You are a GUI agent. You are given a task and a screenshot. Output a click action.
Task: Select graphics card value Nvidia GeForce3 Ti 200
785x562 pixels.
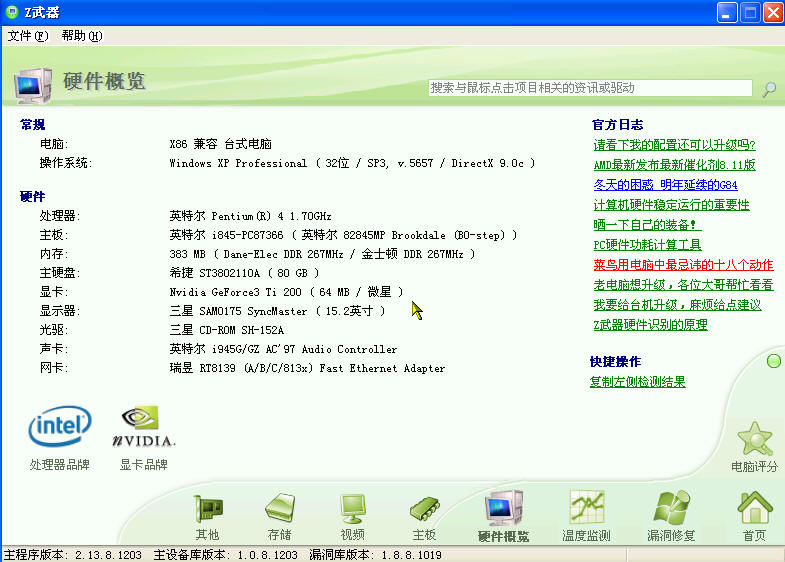(x=286, y=292)
